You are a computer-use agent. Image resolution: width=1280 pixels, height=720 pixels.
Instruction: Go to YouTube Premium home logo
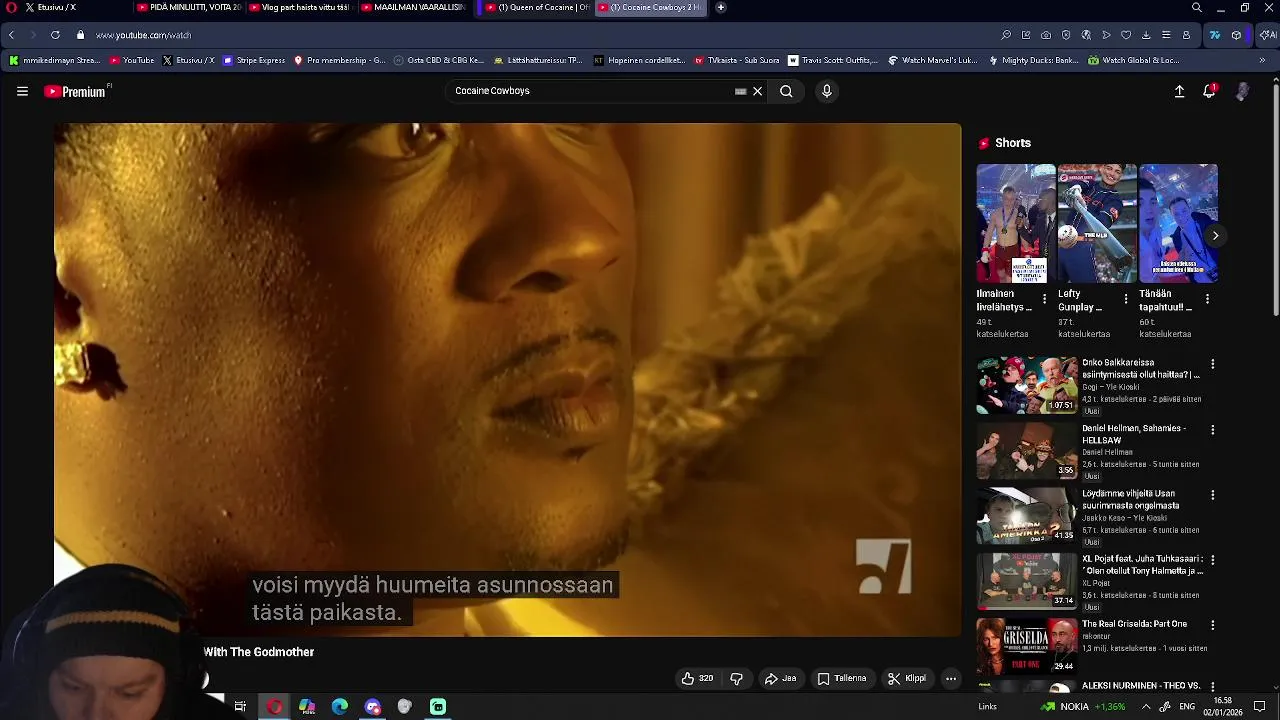tap(75, 91)
